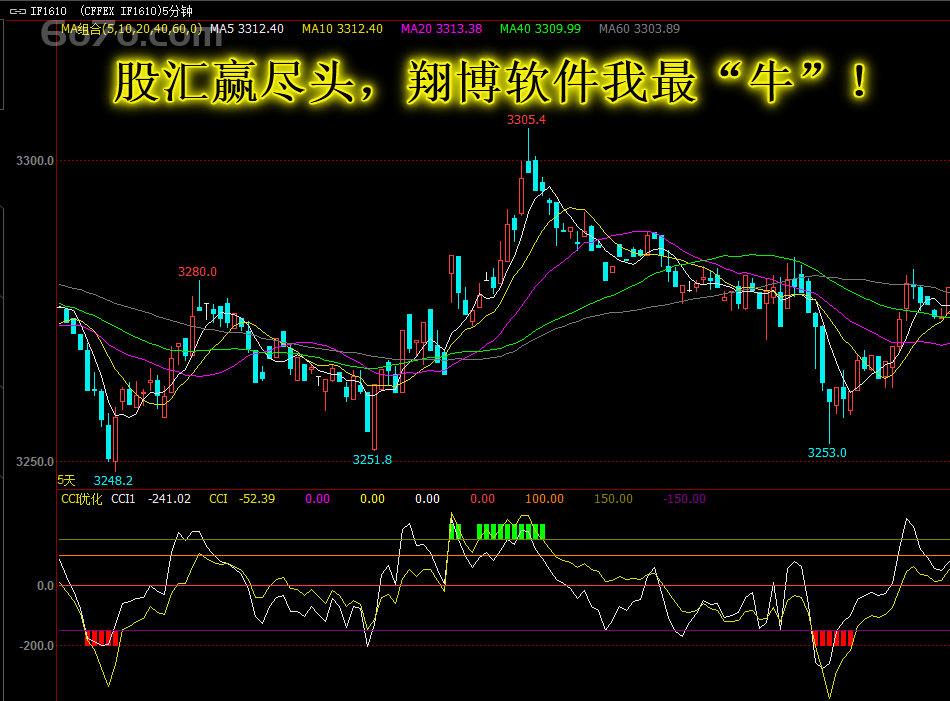
Task: Click the green overbought signal bars
Action: click(x=497, y=532)
